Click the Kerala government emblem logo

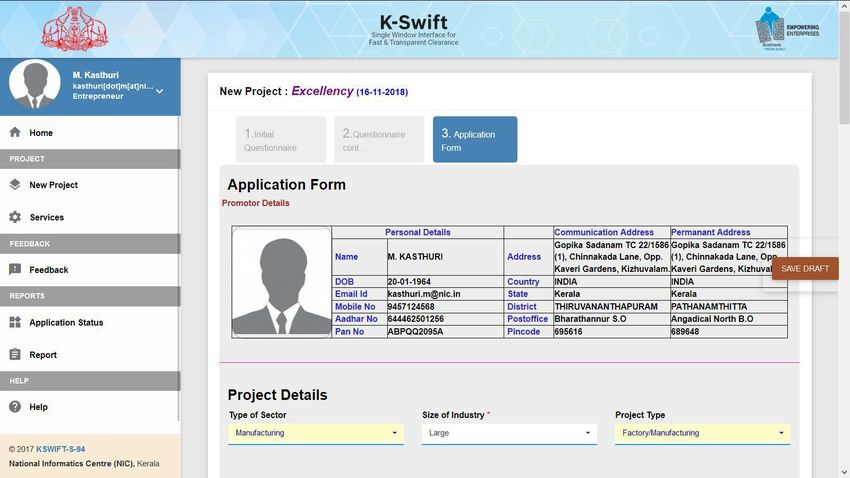coord(75,29)
